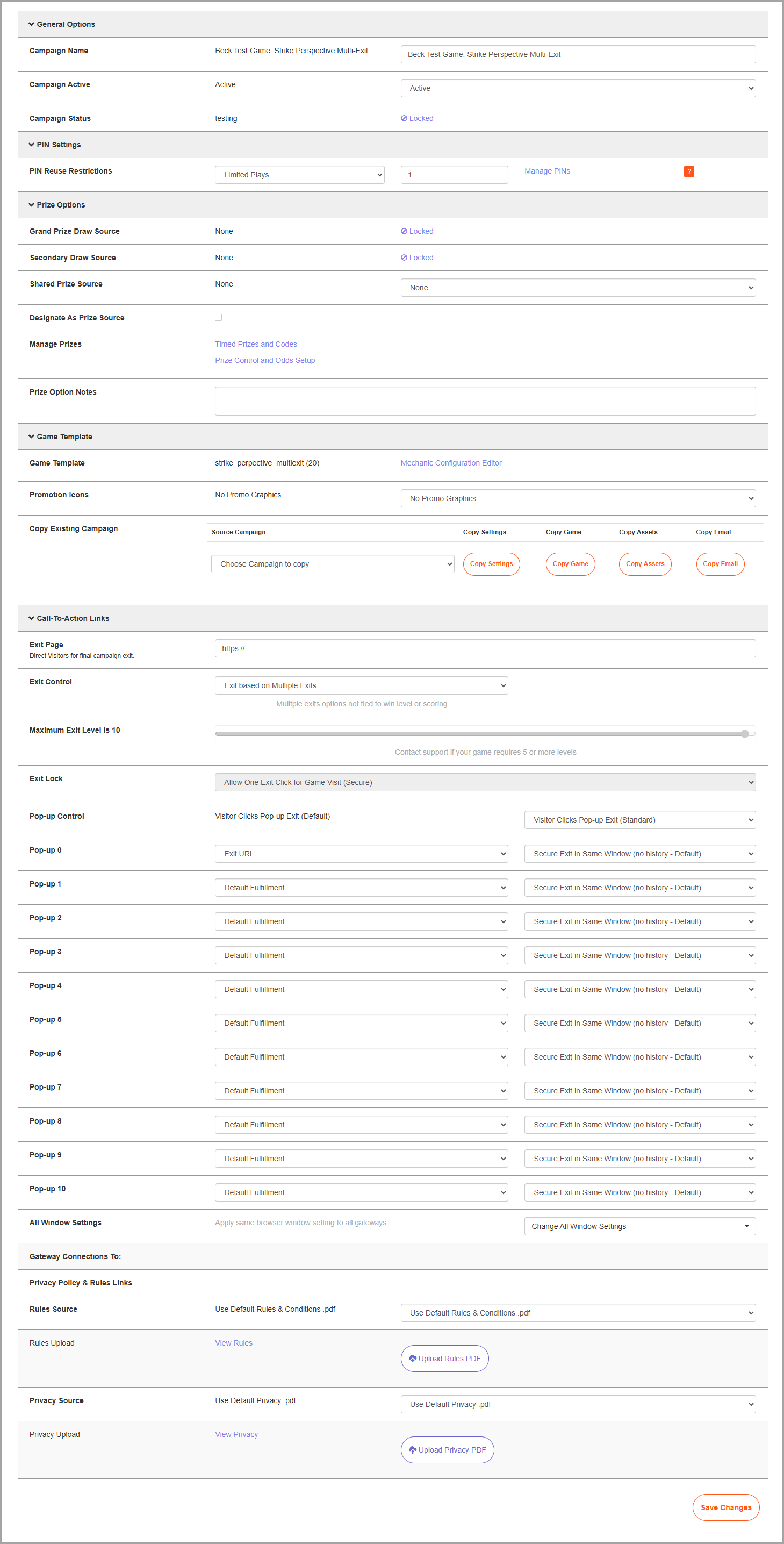
Task: Open Choose Campaign to copy dropdown
Action: click(x=333, y=564)
